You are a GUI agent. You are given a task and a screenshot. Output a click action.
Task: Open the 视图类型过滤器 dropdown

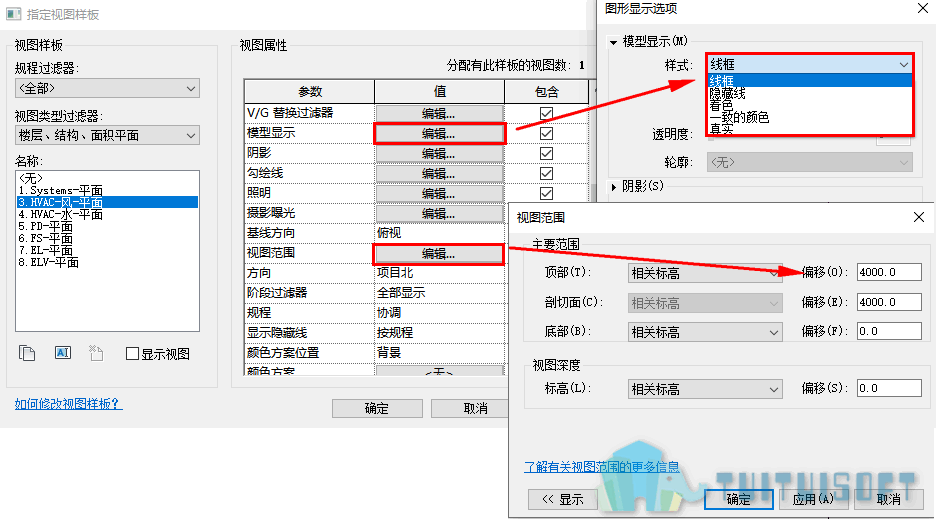[107, 135]
